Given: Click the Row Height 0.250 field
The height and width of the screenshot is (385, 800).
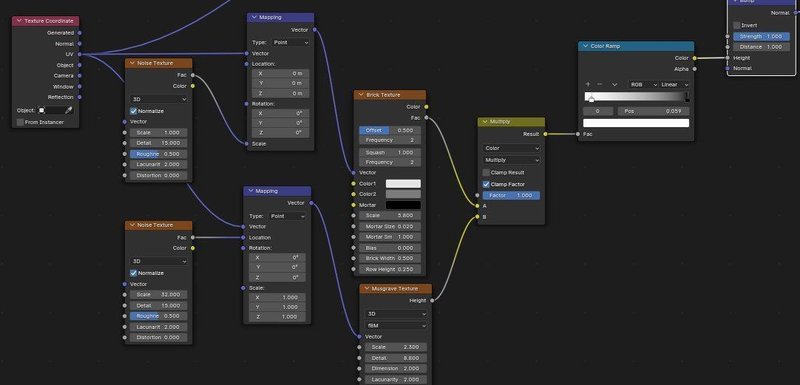Looking at the screenshot, I should click(x=390, y=269).
